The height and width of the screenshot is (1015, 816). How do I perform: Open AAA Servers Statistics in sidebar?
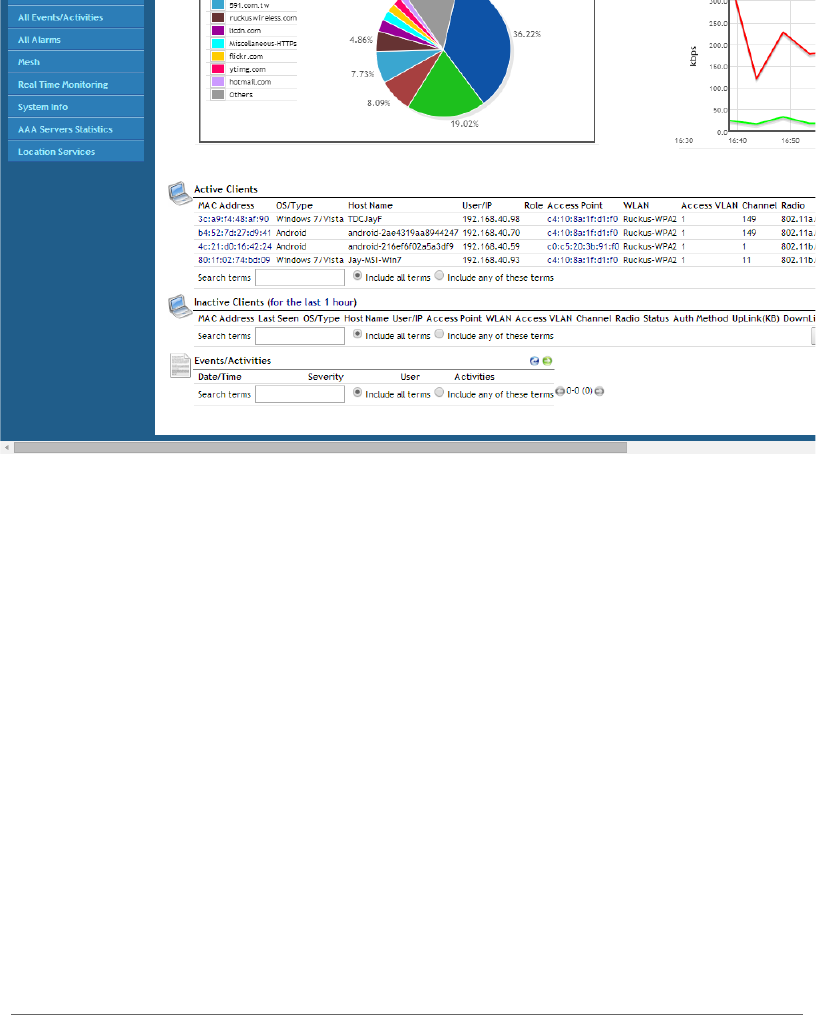point(76,129)
